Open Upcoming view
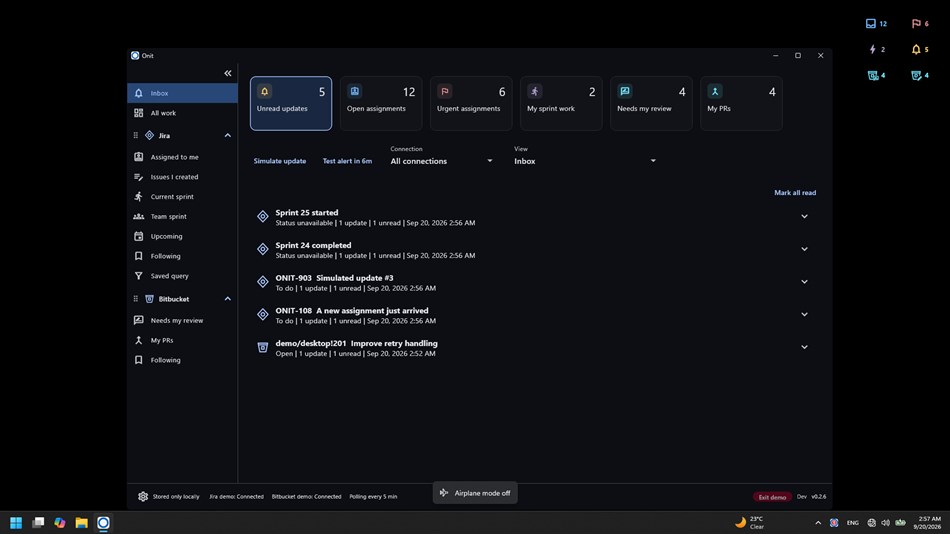Image resolution: width=950 pixels, height=534 pixels. click(x=182, y=236)
